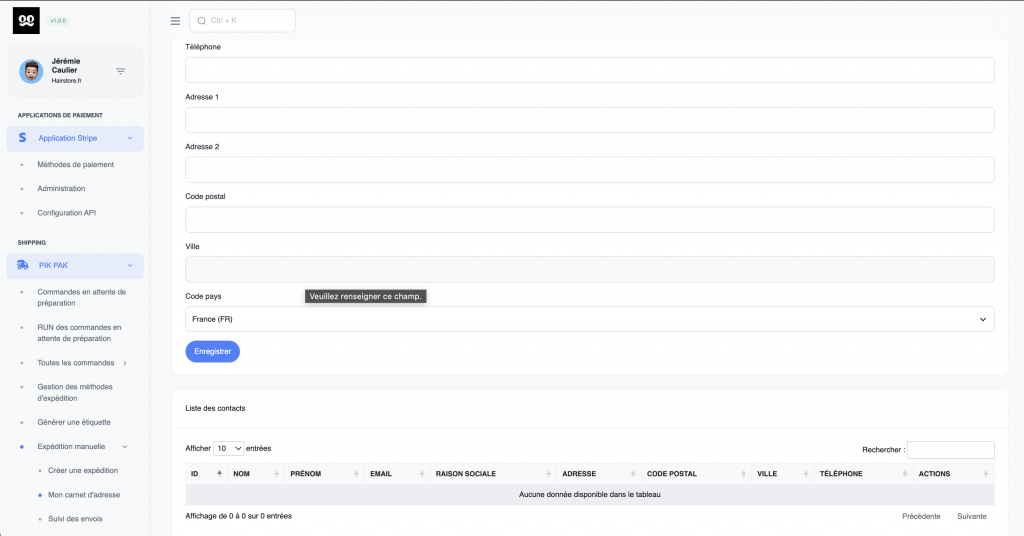Click the PIK PAK truck icon

coord(23,265)
